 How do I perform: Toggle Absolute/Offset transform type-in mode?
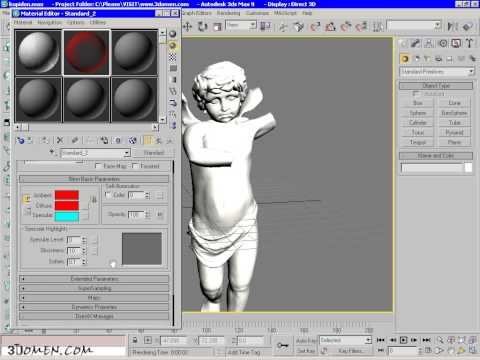148,340
